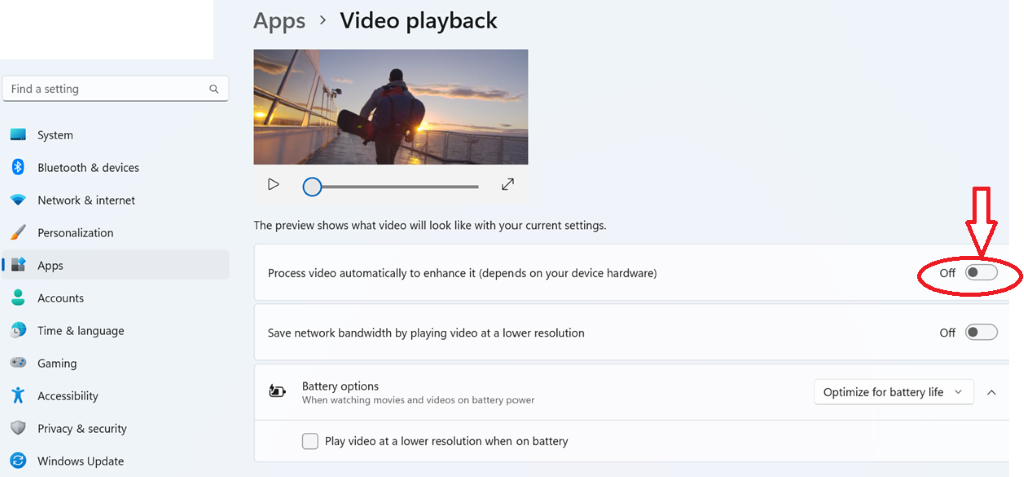Collapse the Battery options section
The height and width of the screenshot is (477, 1024).
(991, 392)
